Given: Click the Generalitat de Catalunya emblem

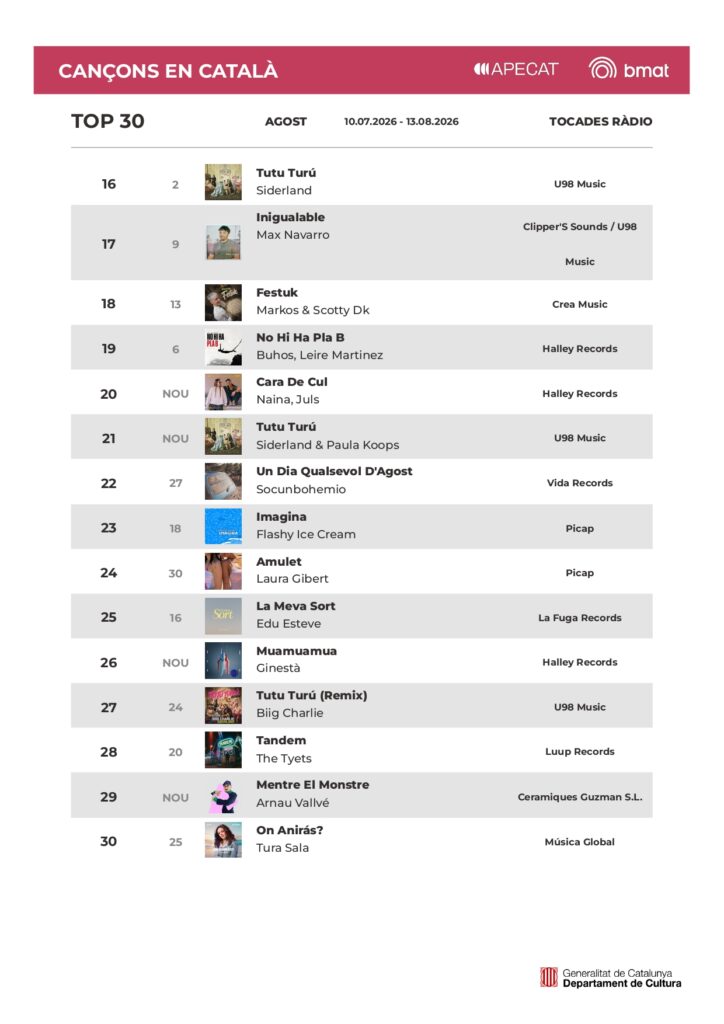Looking at the screenshot, I should [x=548, y=978].
